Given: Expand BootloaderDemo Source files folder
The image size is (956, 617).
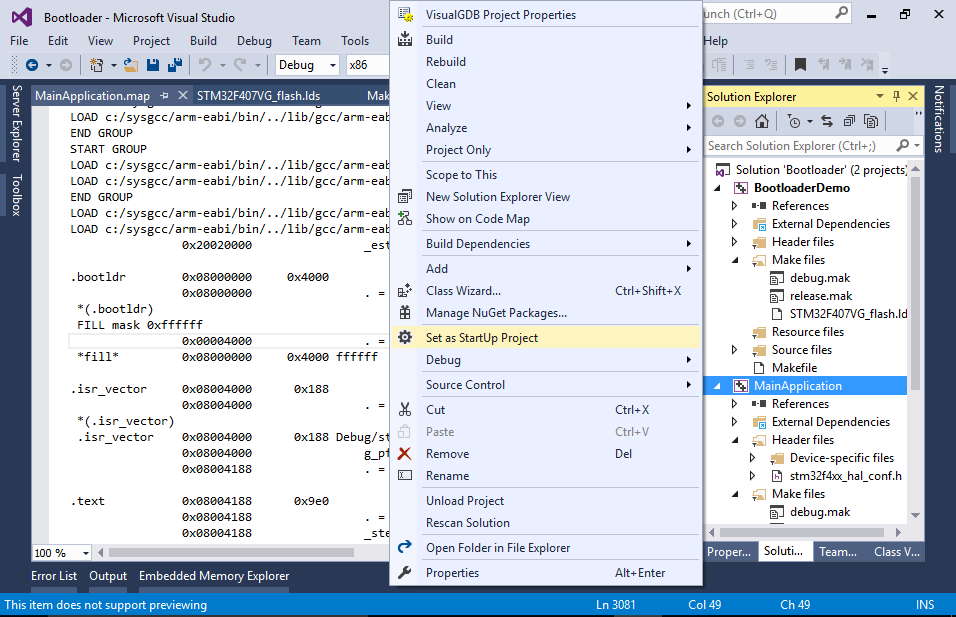Looking at the screenshot, I should click(735, 350).
